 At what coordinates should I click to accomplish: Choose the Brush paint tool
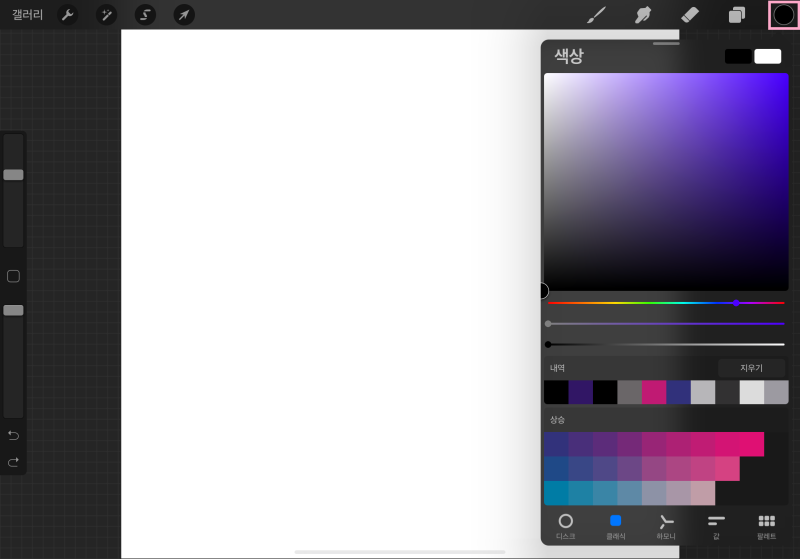click(596, 15)
